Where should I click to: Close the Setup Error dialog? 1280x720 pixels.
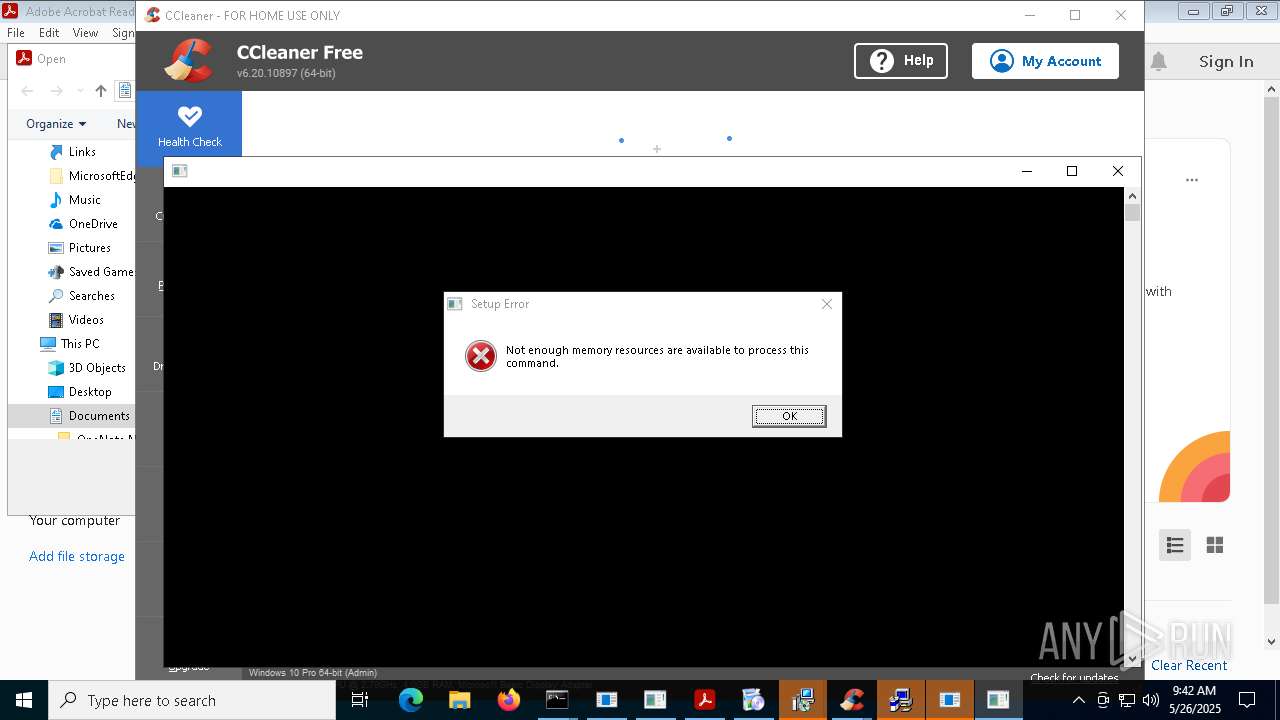827,304
